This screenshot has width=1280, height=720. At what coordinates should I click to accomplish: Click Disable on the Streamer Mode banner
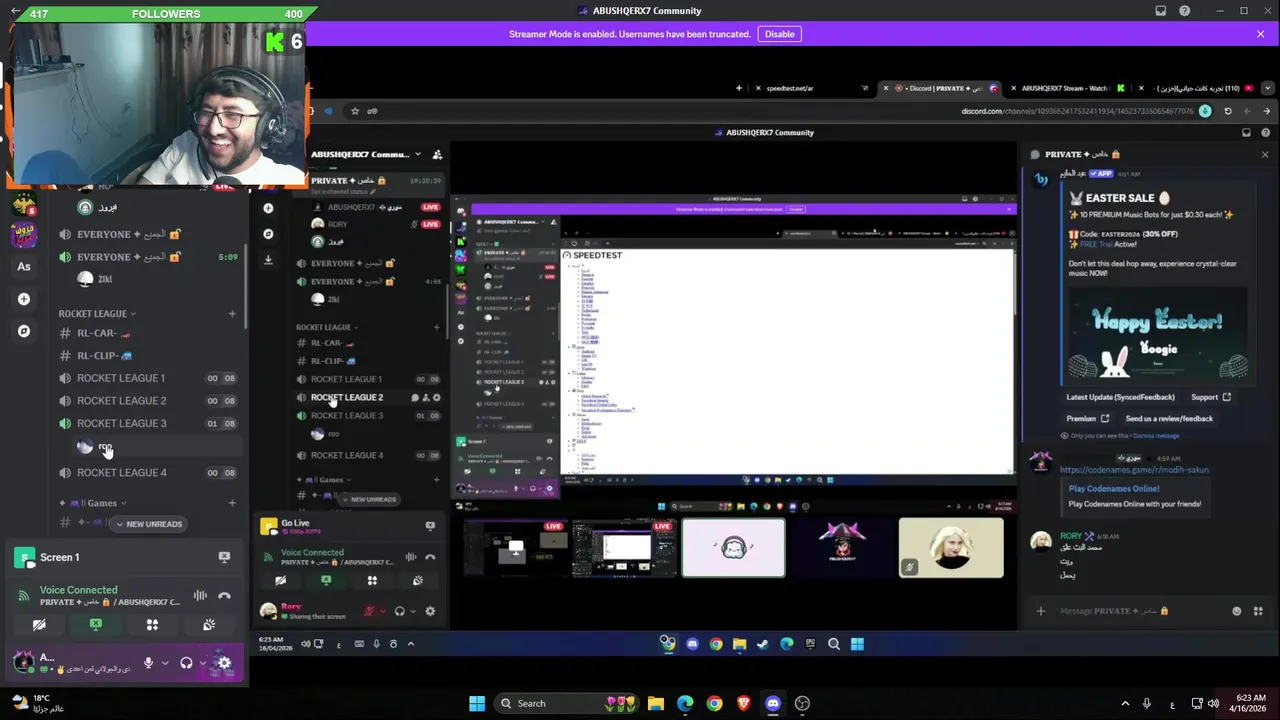779,34
